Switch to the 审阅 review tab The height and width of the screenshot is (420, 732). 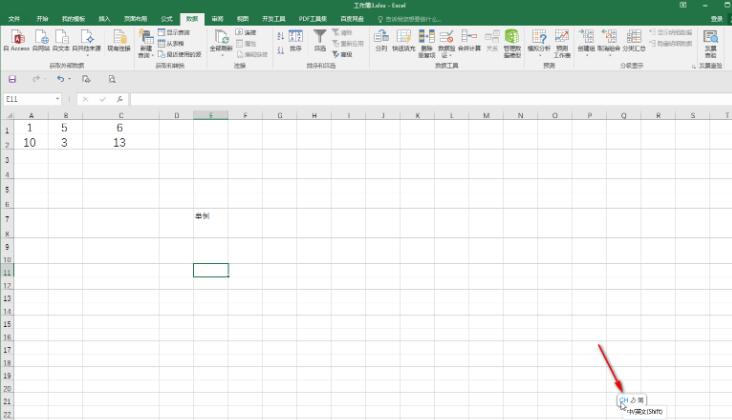218,19
